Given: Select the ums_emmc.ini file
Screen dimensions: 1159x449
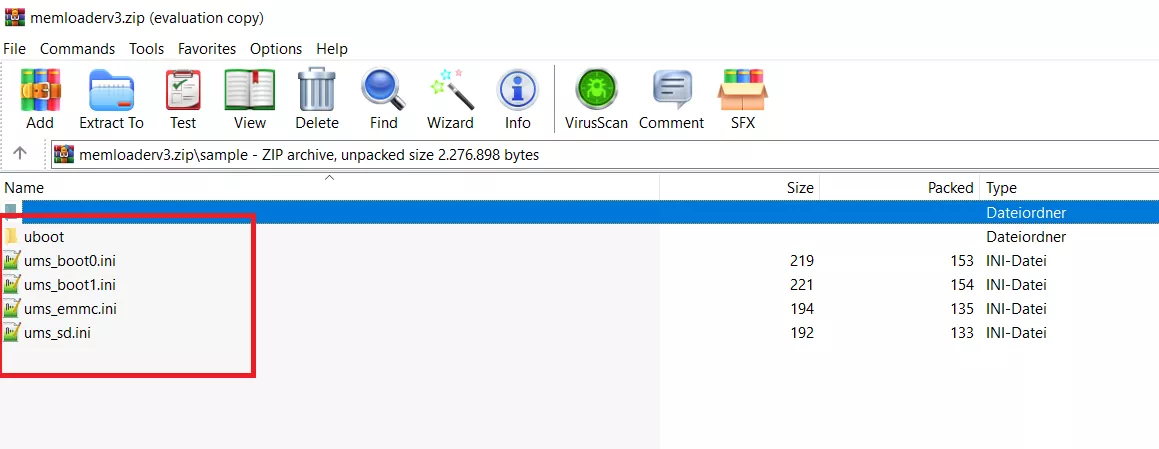Looking at the screenshot, I should tap(69, 309).
